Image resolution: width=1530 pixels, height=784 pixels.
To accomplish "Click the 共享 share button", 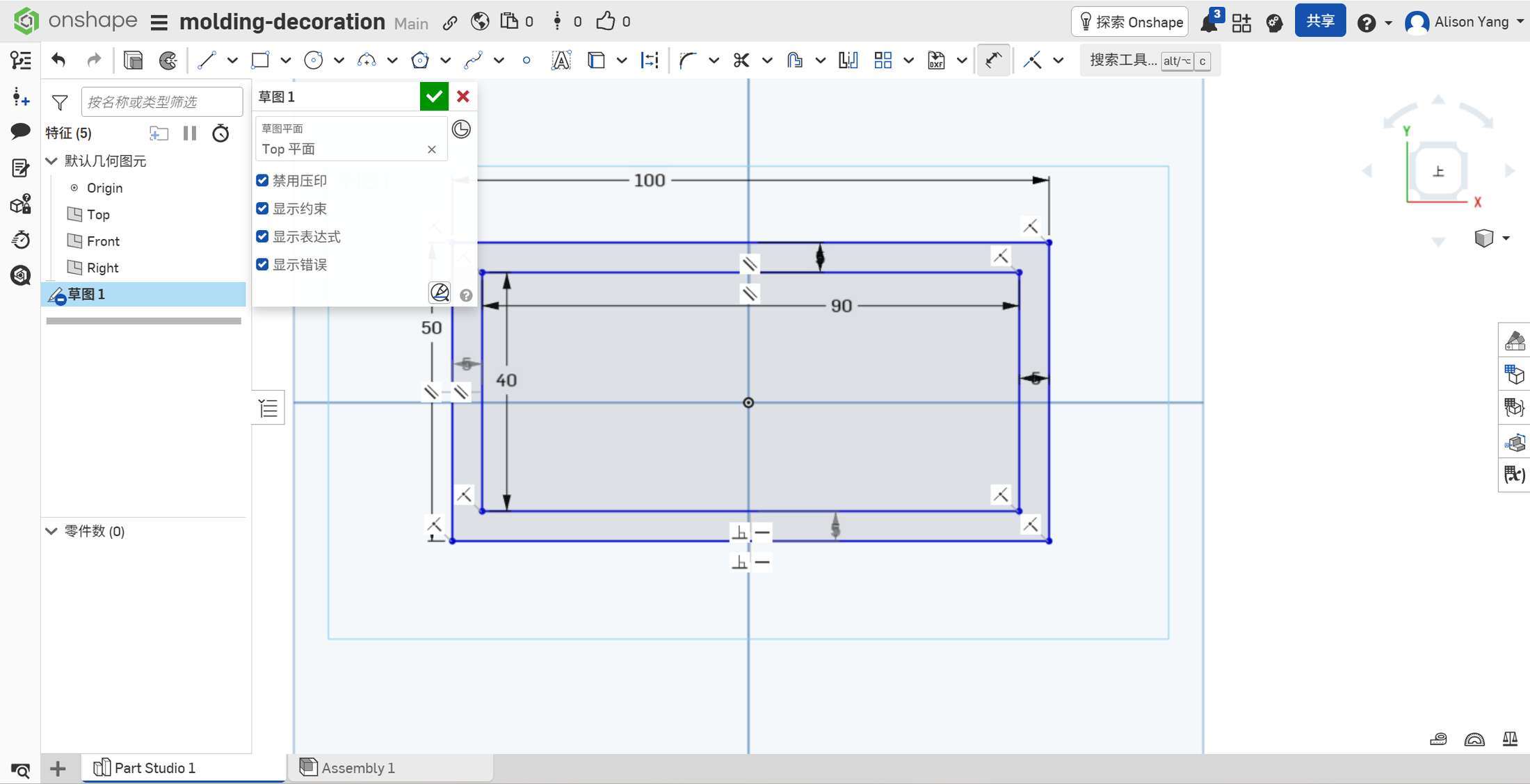I will point(1320,21).
